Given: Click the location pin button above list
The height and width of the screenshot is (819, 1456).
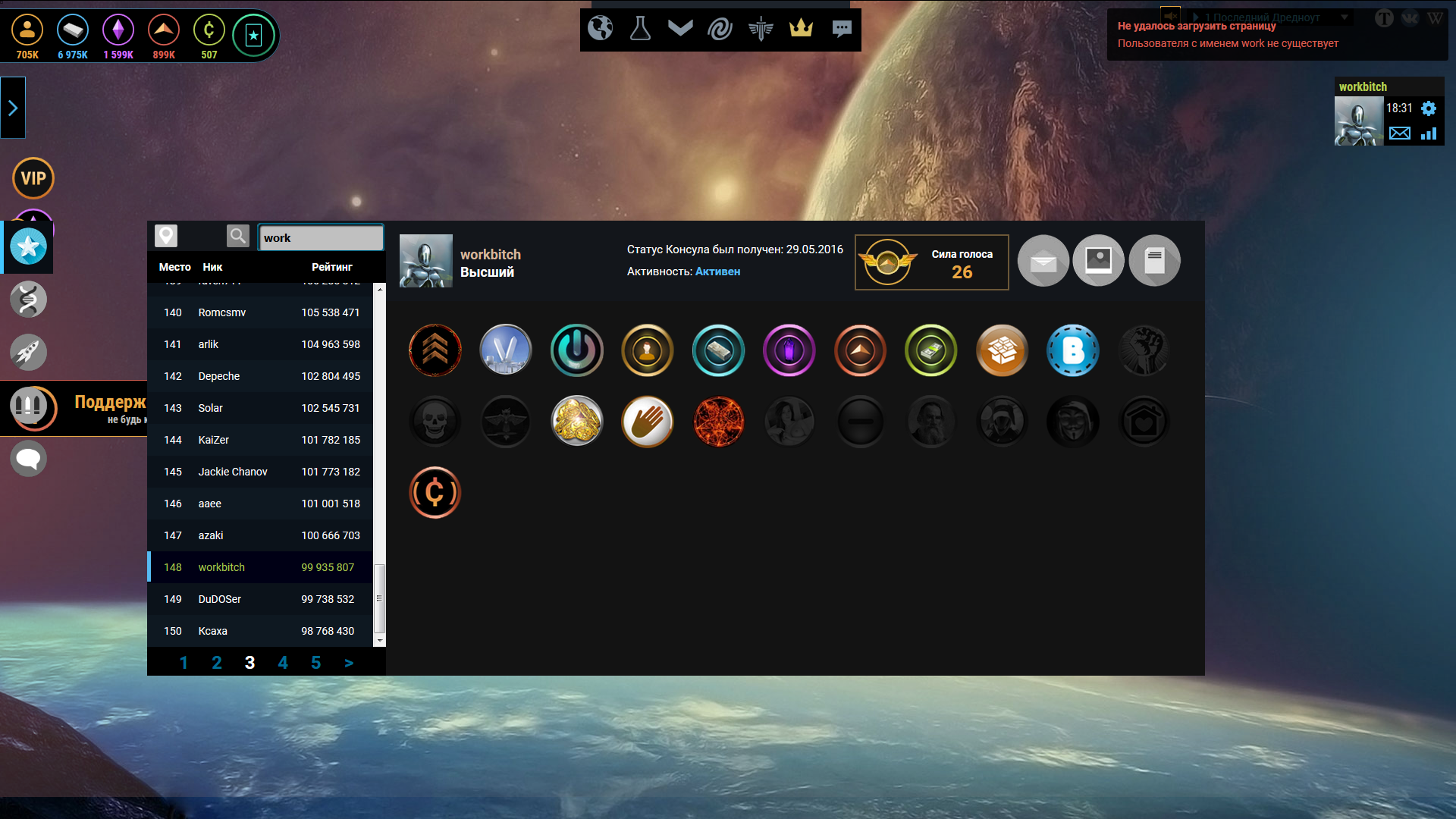Looking at the screenshot, I should tap(166, 236).
